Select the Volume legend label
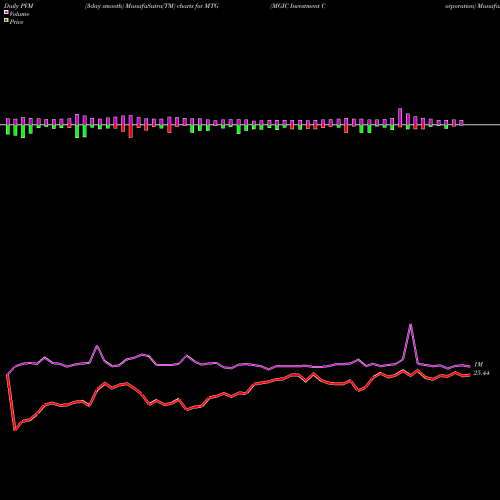The height and width of the screenshot is (500, 500). (x=19, y=14)
